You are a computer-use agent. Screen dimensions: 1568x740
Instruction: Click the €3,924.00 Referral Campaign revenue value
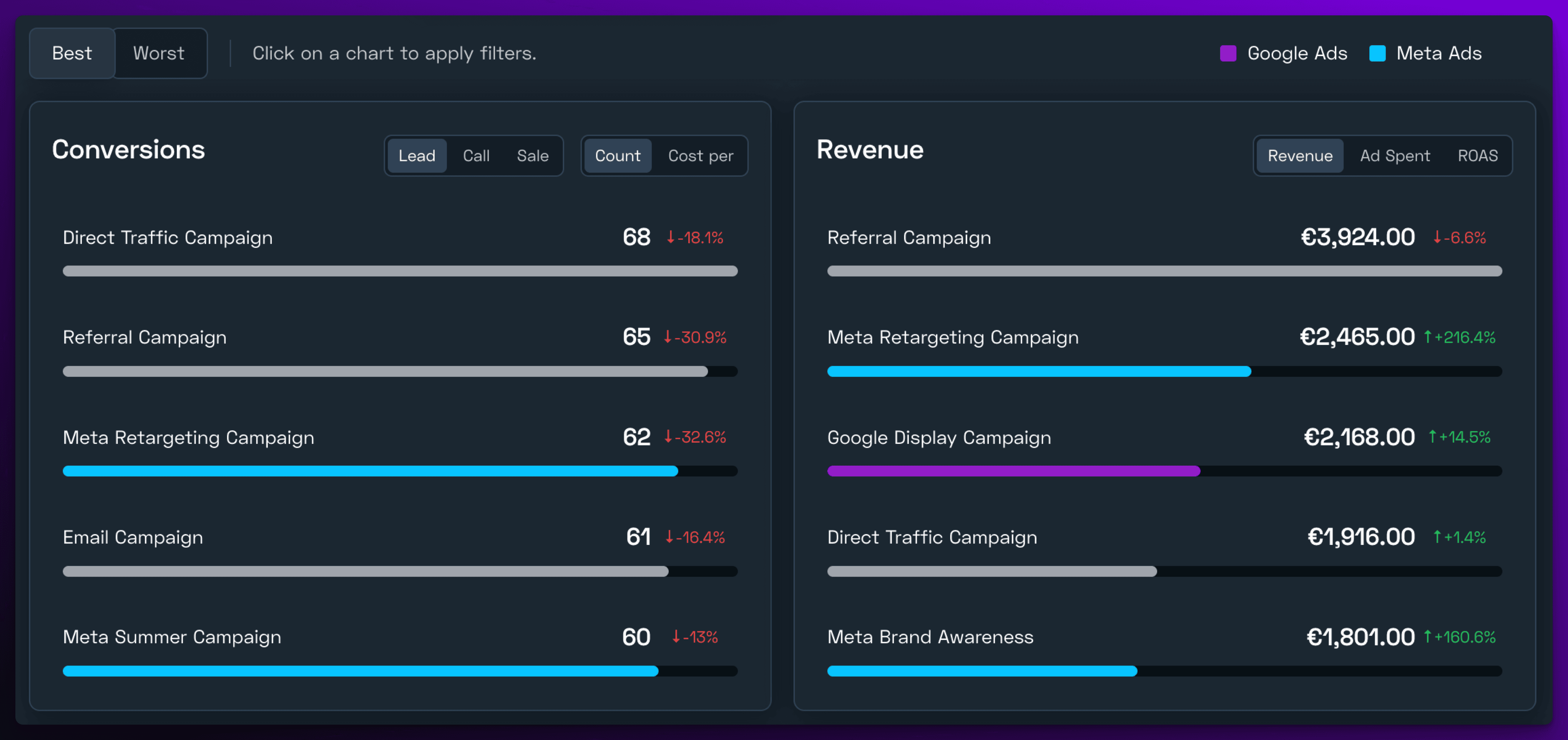tap(1357, 237)
